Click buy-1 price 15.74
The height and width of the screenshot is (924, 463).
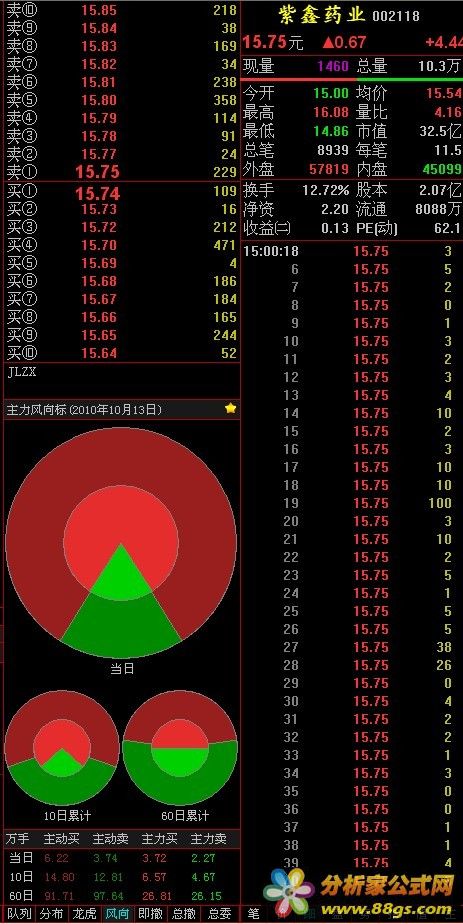[98, 193]
